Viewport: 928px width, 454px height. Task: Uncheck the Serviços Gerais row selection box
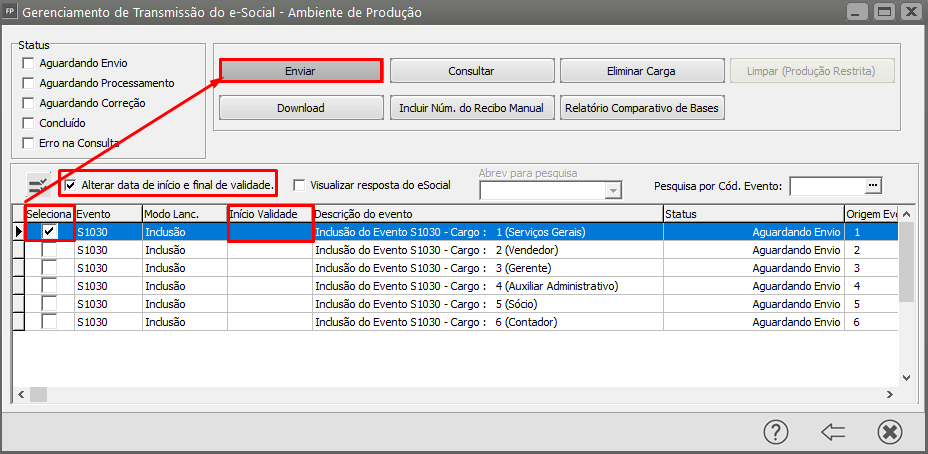click(x=49, y=232)
